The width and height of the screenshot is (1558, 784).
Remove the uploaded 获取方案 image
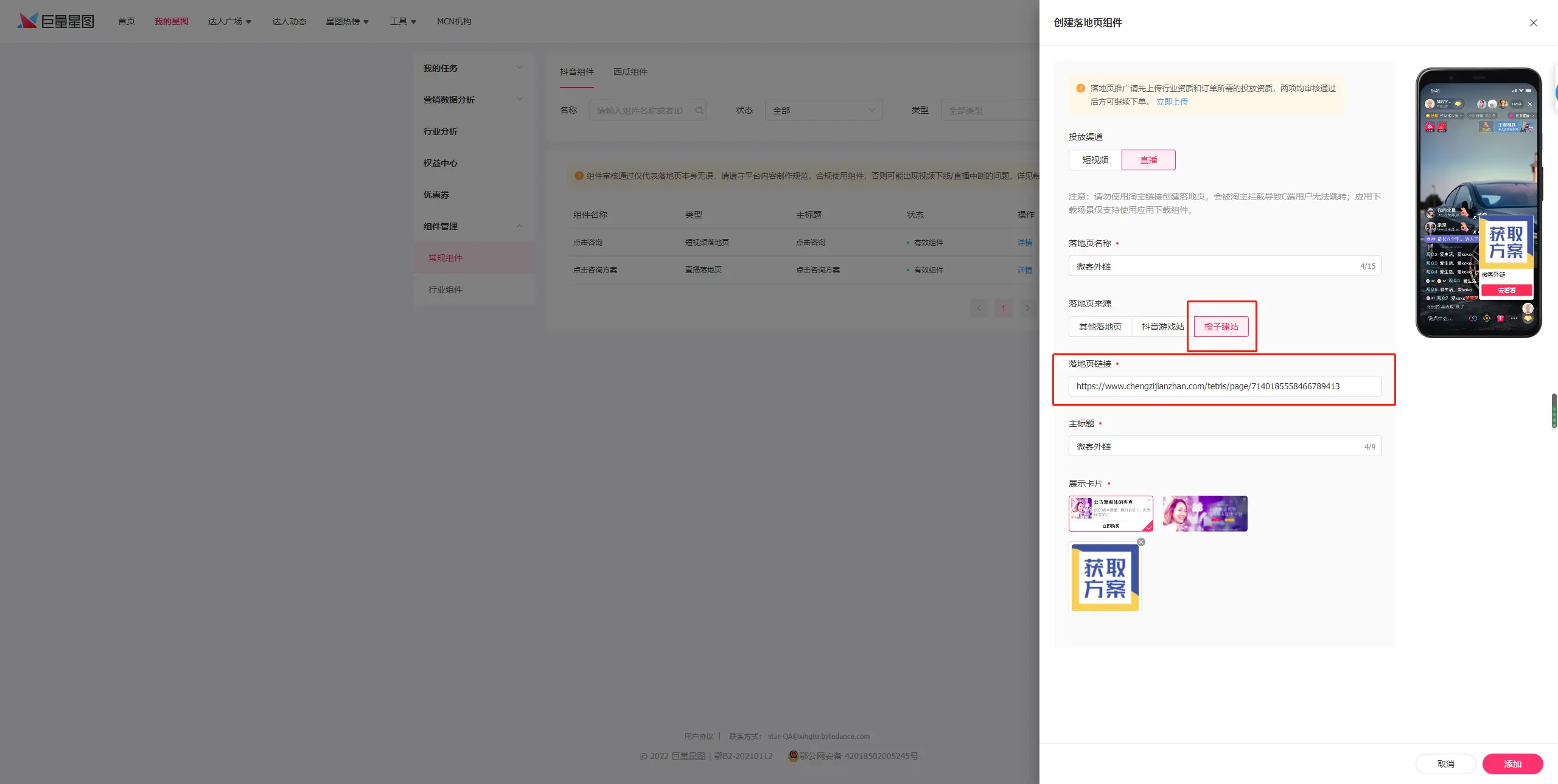pyautogui.click(x=1141, y=542)
